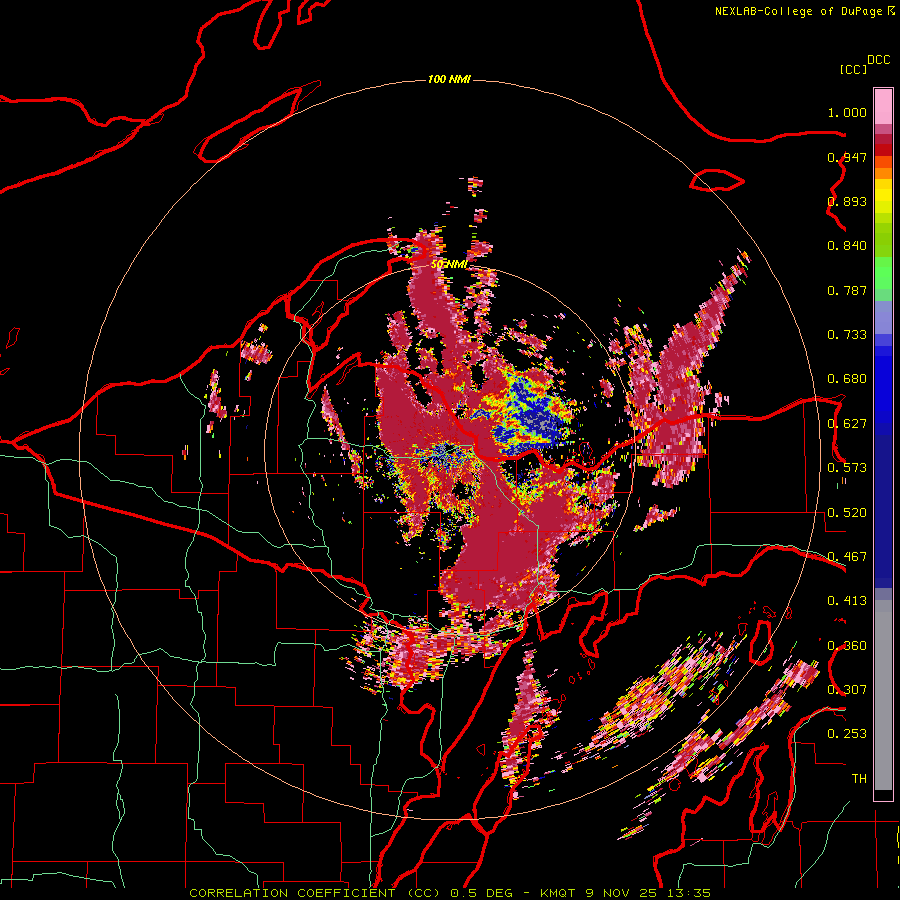Click the 0.413 color scale value
The width and height of the screenshot is (900, 900).
tap(847, 601)
